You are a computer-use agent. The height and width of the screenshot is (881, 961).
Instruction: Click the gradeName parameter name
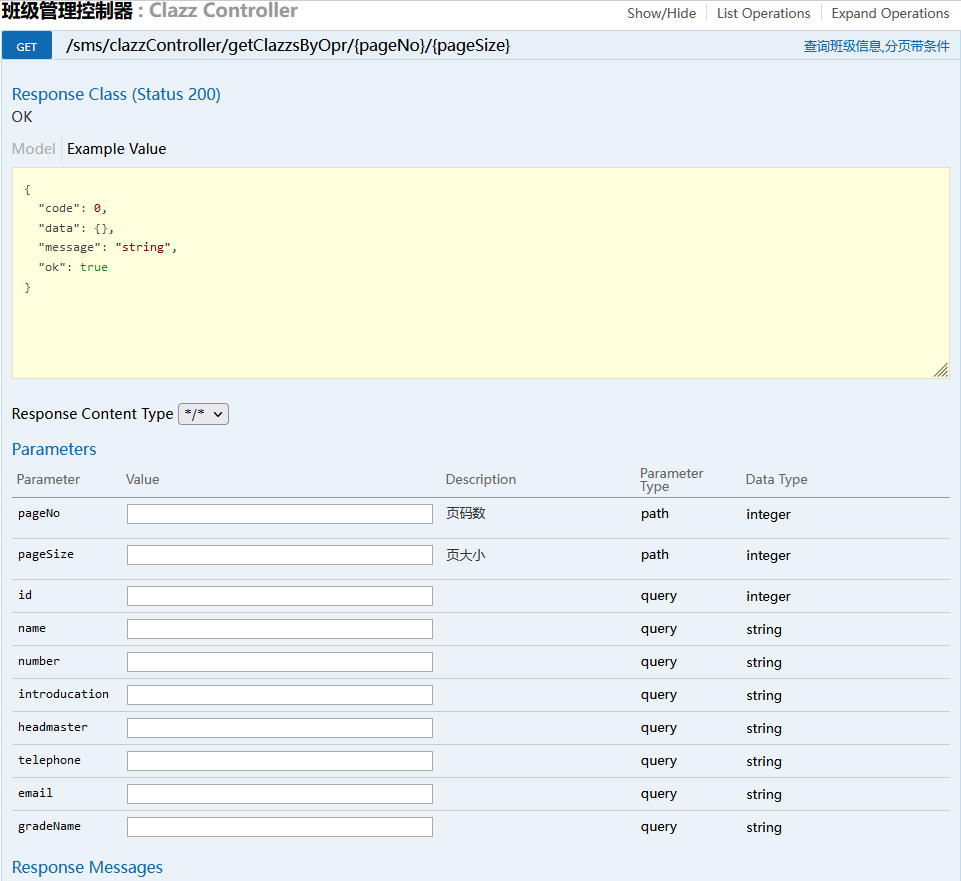49,826
